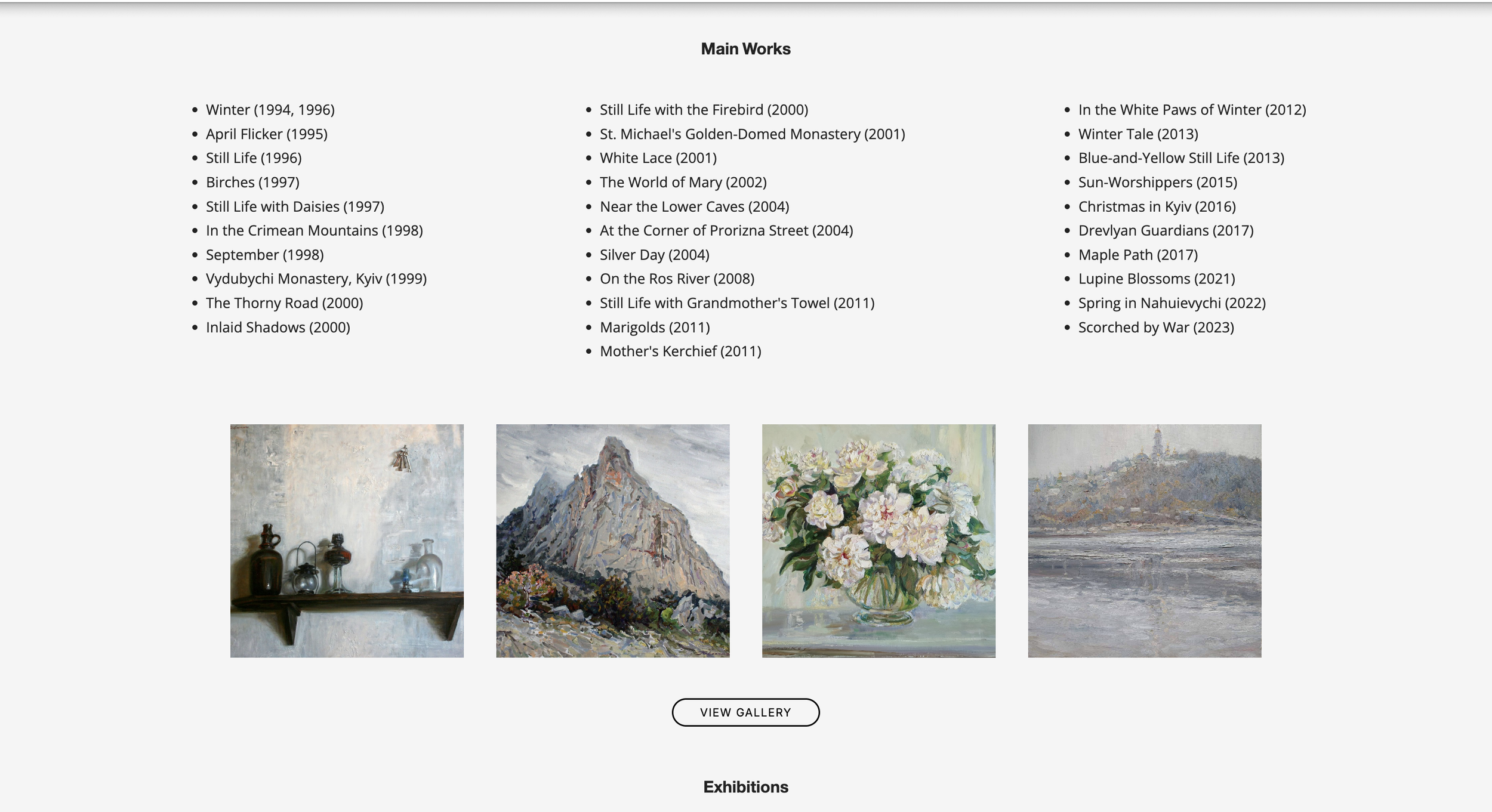Open the Crimean mountain painting thumbnail
Viewport: 1492px width, 812px height.
(612, 541)
